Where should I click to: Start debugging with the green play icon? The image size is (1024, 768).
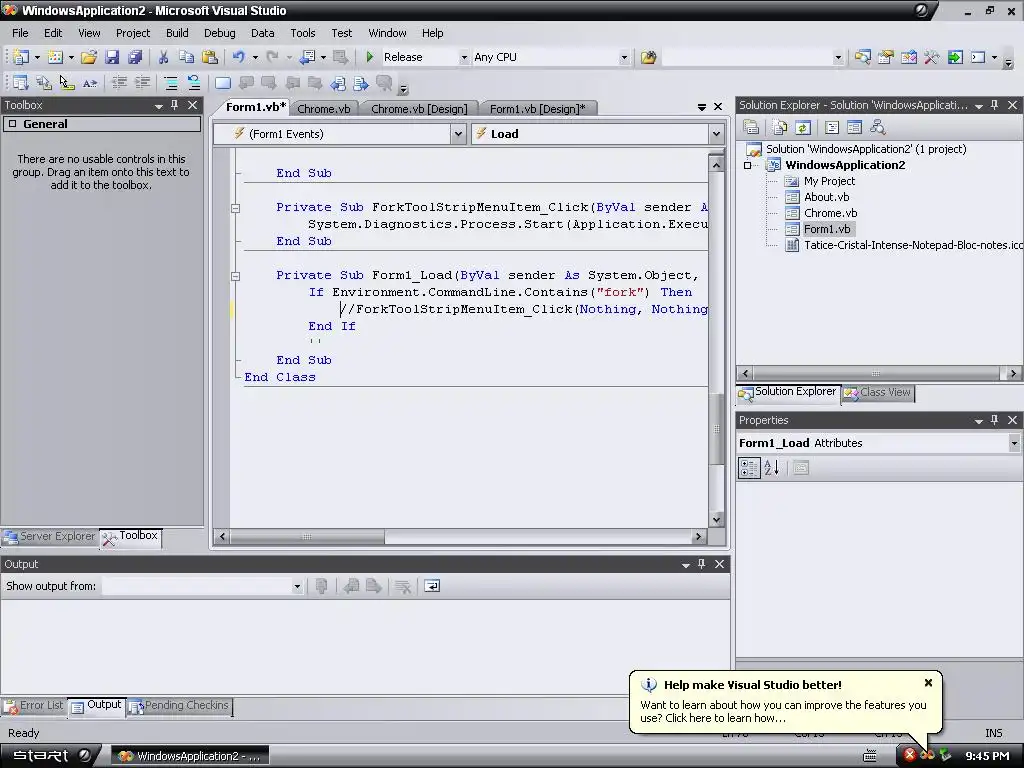click(370, 57)
